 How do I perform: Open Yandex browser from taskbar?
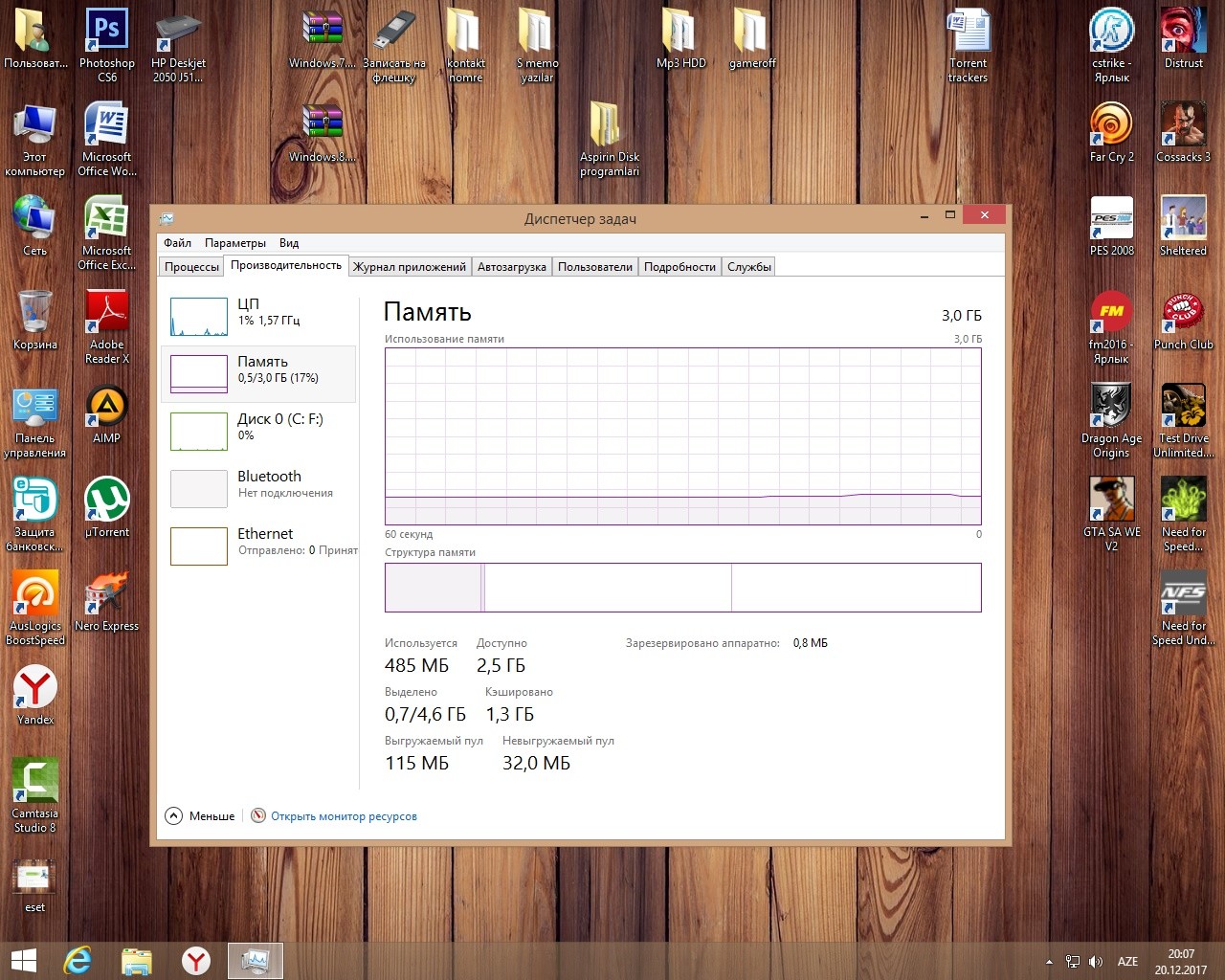(x=196, y=961)
